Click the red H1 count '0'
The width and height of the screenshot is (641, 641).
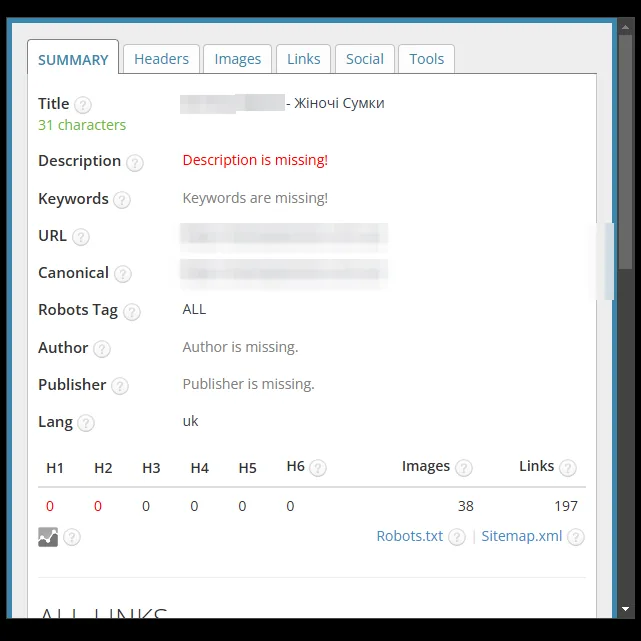50,506
